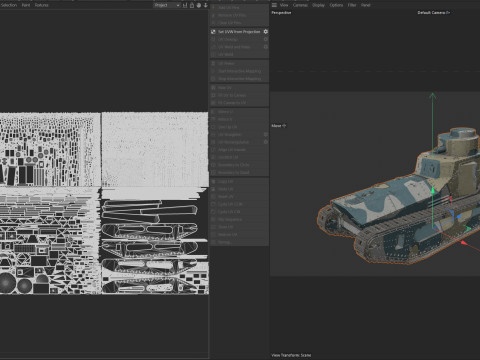Click the Default Camera label

click(x=433, y=13)
